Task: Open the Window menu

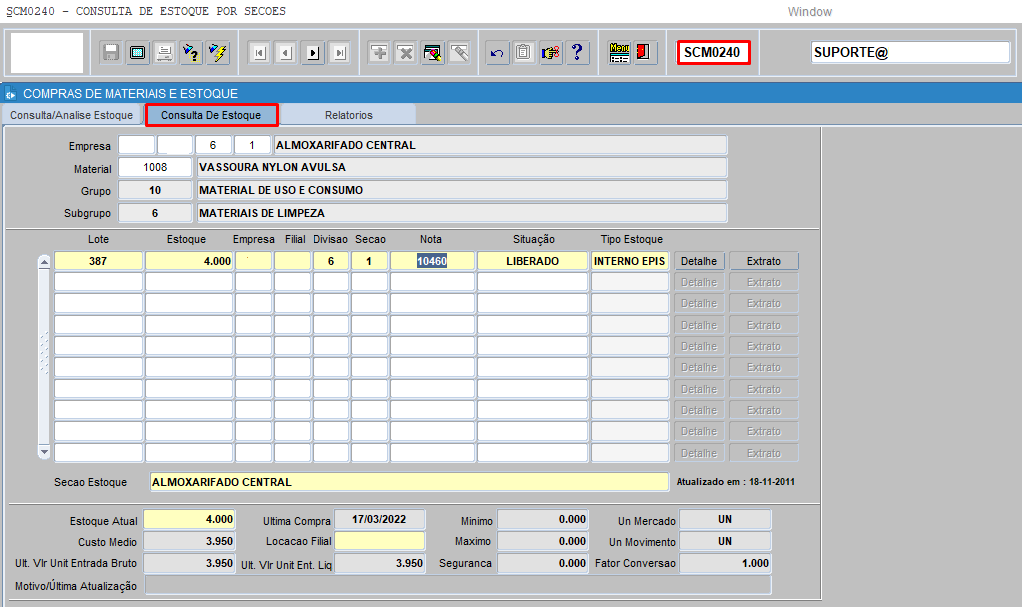Action: (810, 12)
